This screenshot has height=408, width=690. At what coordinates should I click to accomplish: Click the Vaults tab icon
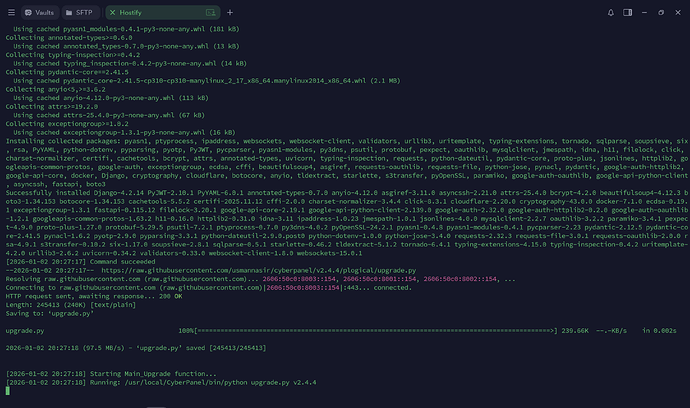pos(28,10)
